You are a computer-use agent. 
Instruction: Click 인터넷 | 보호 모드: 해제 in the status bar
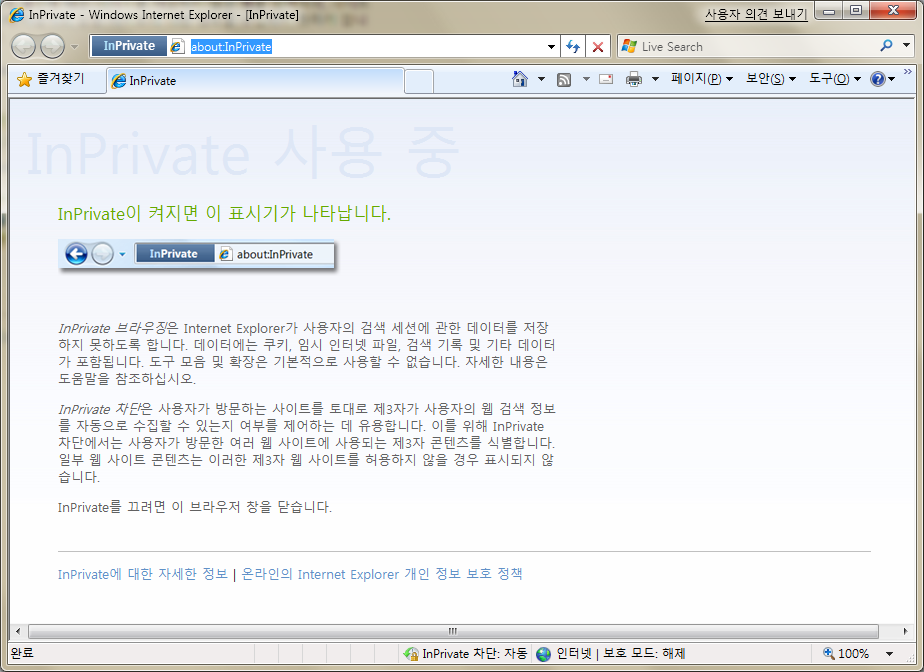point(610,653)
